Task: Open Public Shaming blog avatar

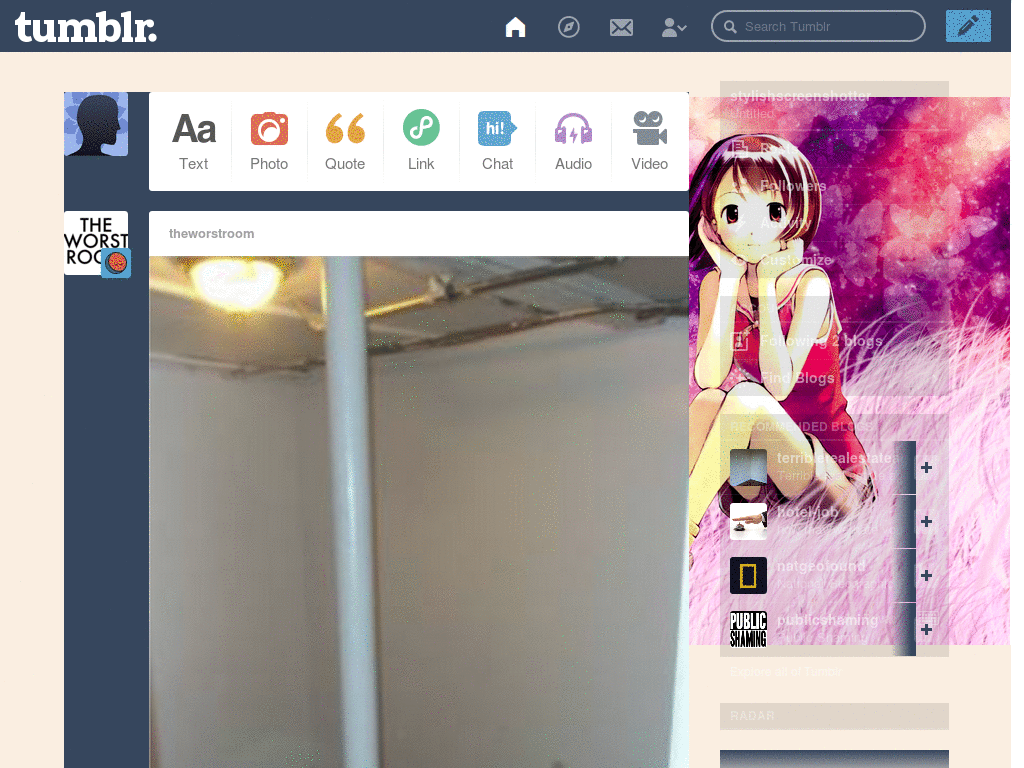Action: pos(748,629)
